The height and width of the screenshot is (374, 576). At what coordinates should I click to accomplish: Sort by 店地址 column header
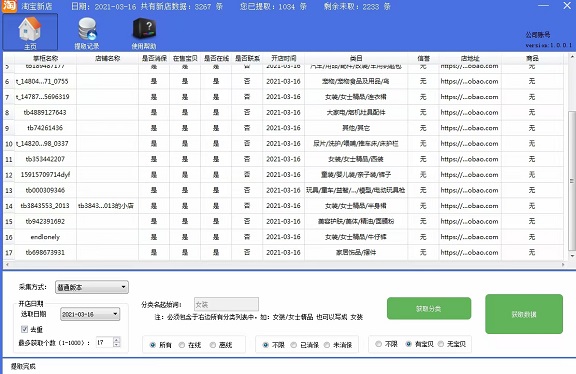point(470,58)
